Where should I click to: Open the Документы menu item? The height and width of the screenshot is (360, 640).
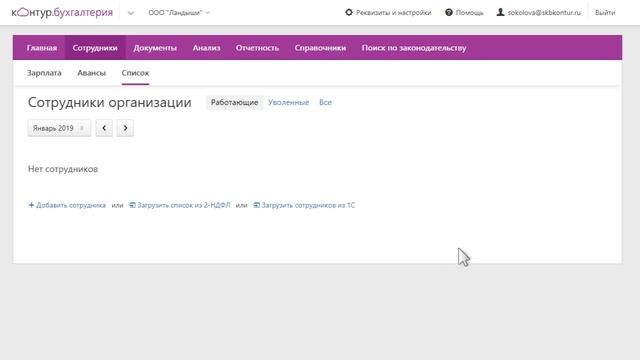(155, 48)
